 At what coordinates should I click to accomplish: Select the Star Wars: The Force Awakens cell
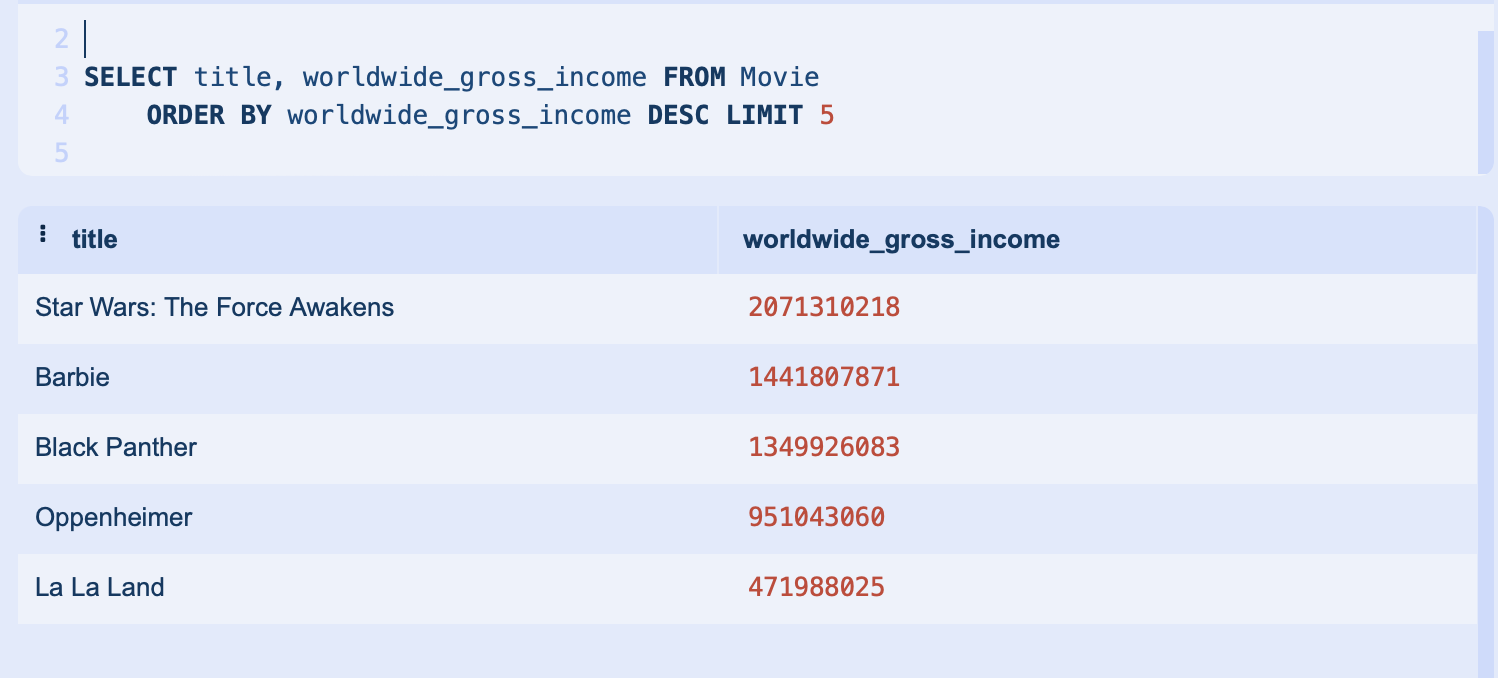(x=367, y=308)
